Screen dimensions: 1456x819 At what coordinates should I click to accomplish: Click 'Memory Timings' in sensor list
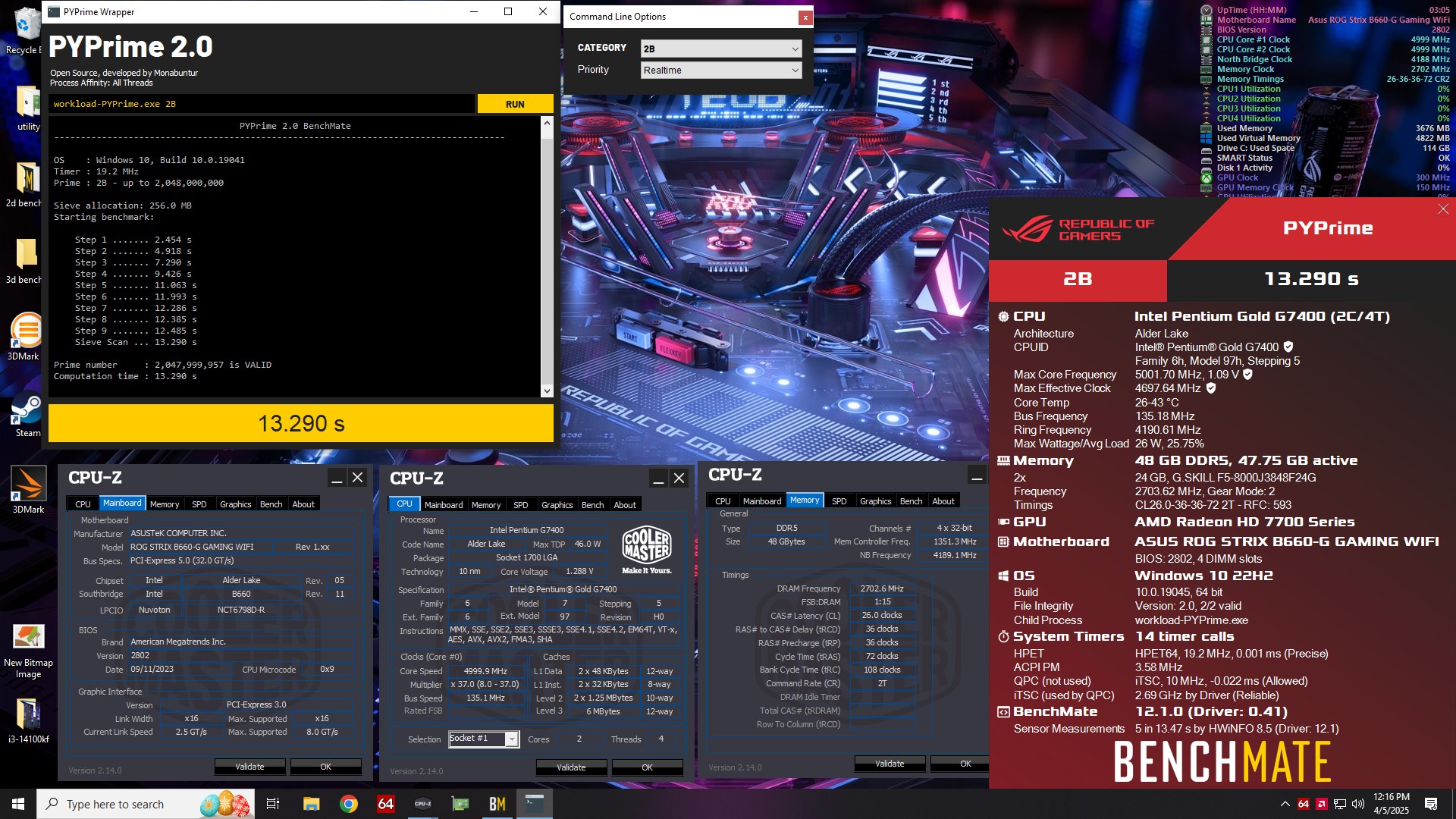[x=1250, y=79]
